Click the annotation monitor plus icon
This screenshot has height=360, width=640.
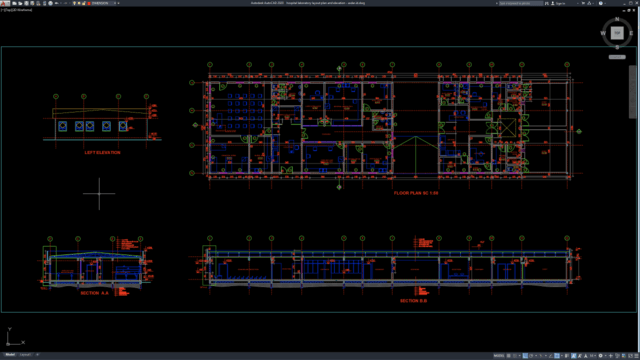[611, 356]
